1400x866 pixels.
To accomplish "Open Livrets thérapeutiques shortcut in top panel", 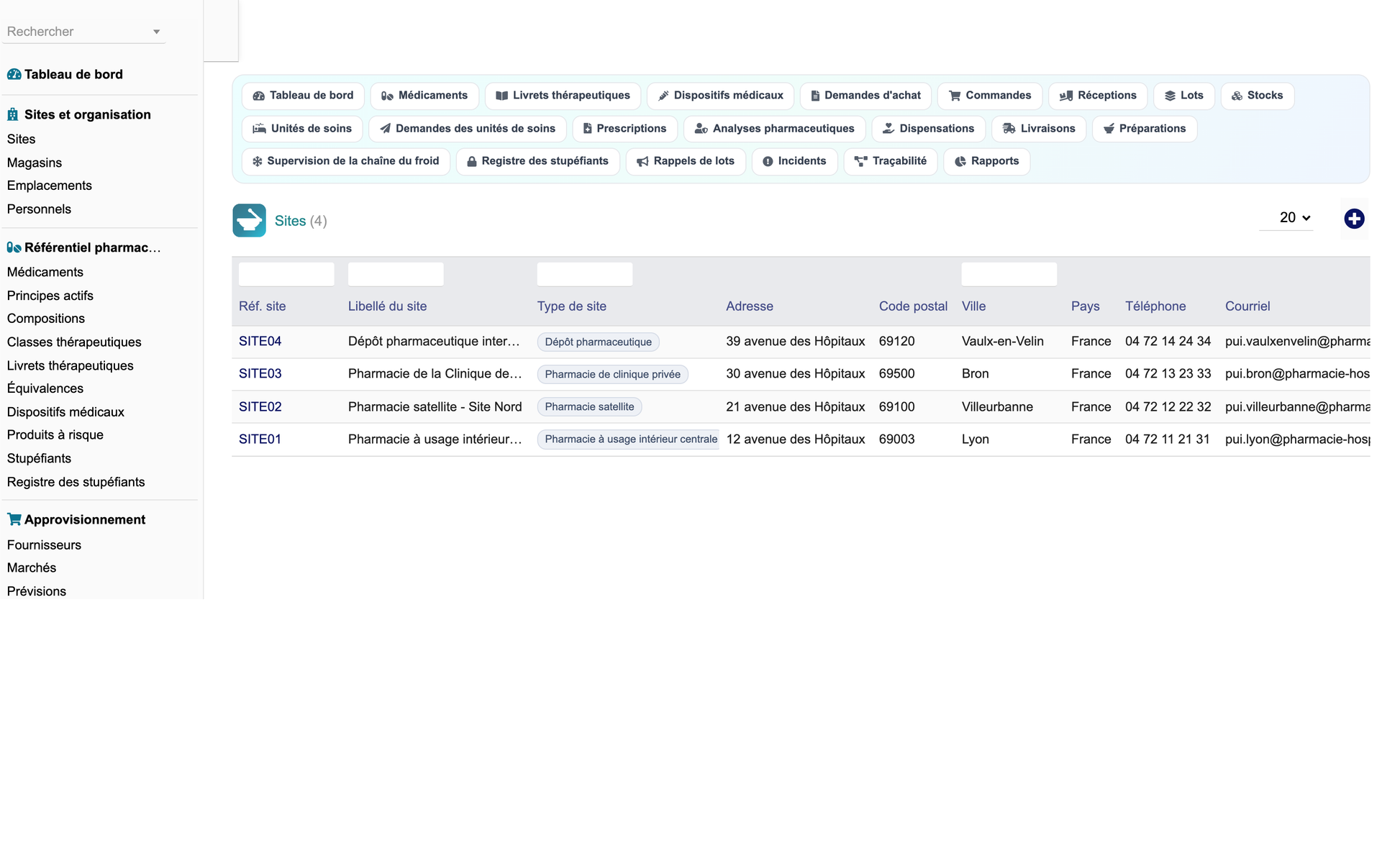I will 563,96.
